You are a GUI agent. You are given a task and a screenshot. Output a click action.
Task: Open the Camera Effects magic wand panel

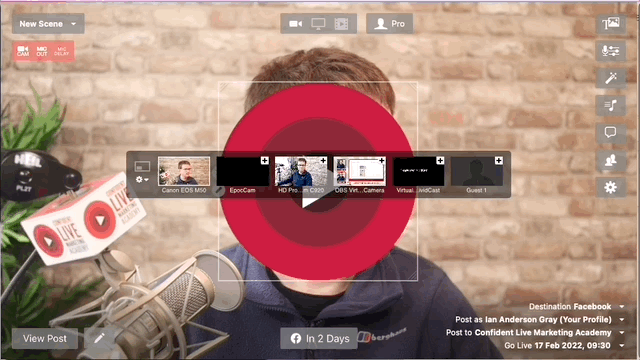[611, 78]
